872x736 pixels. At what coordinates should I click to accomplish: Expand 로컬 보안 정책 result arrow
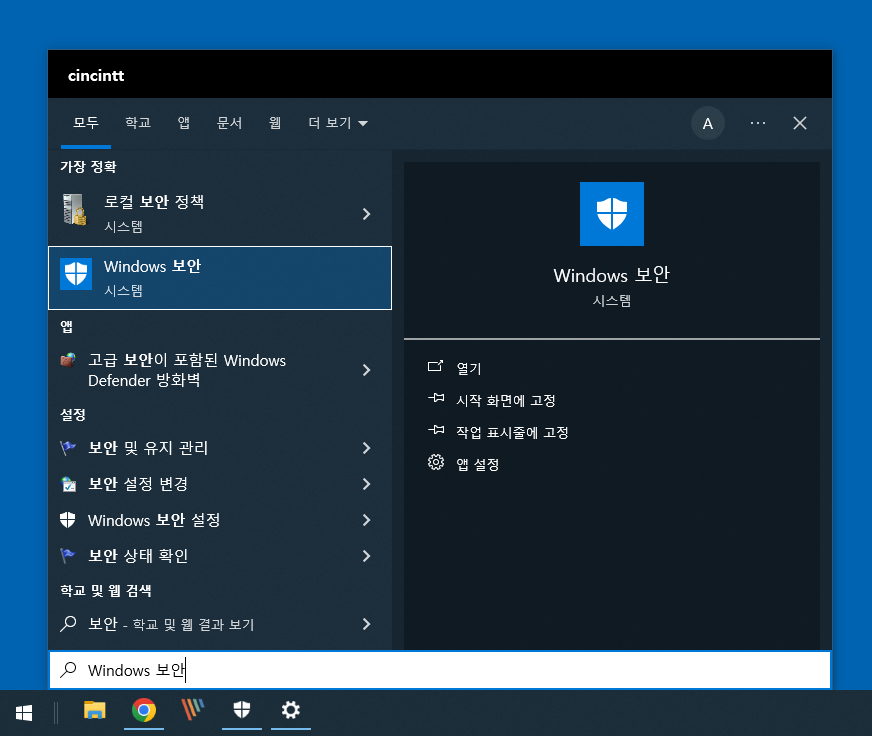point(366,214)
